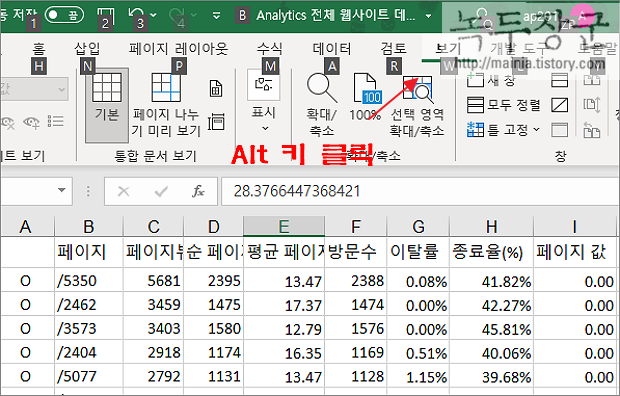The image size is (620, 396).
Task: Toggle the AutoSave switch
Action: 64,15
